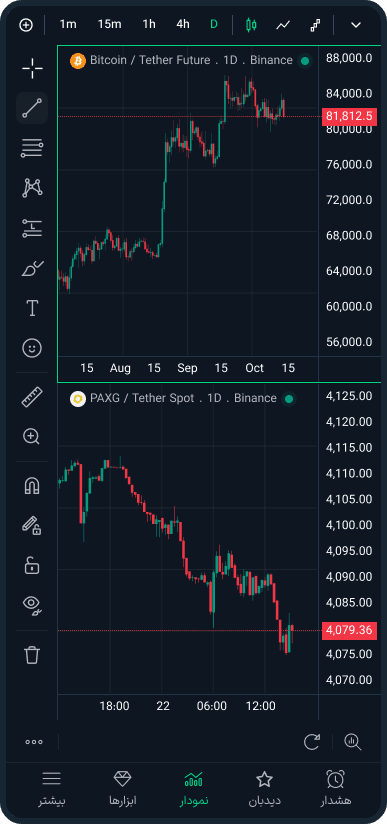Screen dimensions: 387x824
Task: Open the ابزارها (Tools) tab
Action: pyautogui.click(x=123, y=789)
